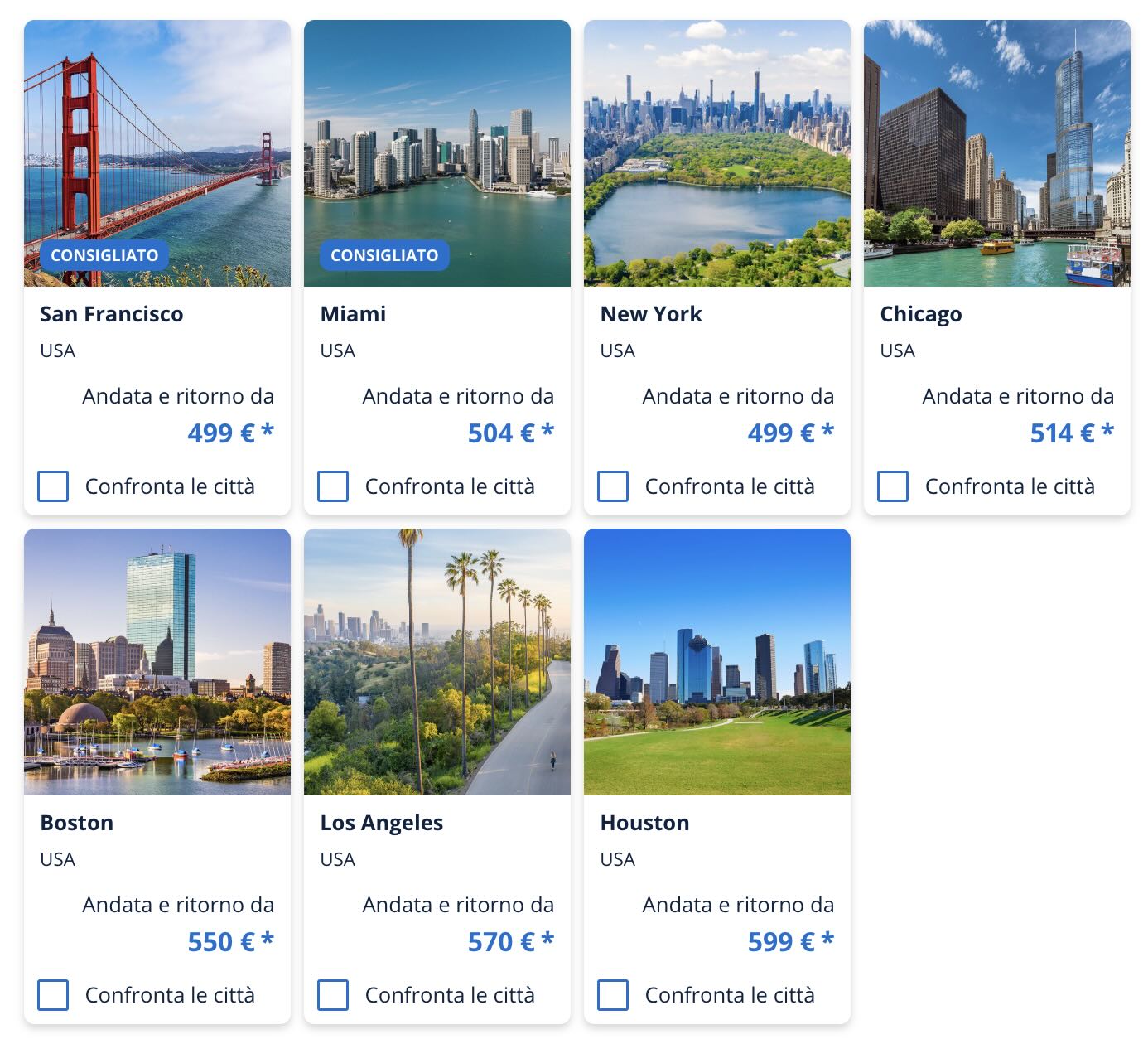1148x1039 pixels.
Task: Click the CONSIGLIATO badge on San Francisco
Action: tap(105, 255)
